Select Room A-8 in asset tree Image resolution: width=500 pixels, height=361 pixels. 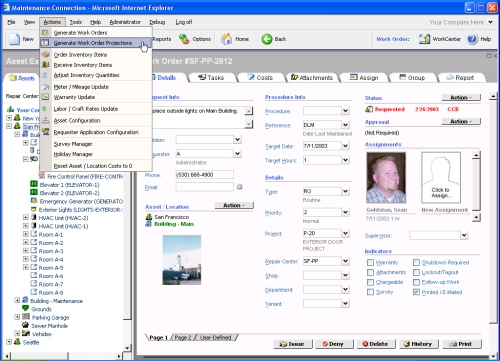(51, 292)
